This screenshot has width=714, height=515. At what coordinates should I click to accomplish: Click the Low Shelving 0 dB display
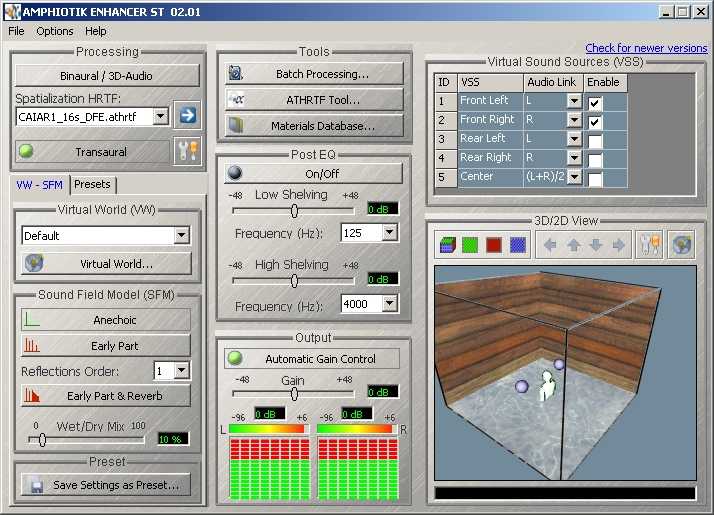coord(382,209)
